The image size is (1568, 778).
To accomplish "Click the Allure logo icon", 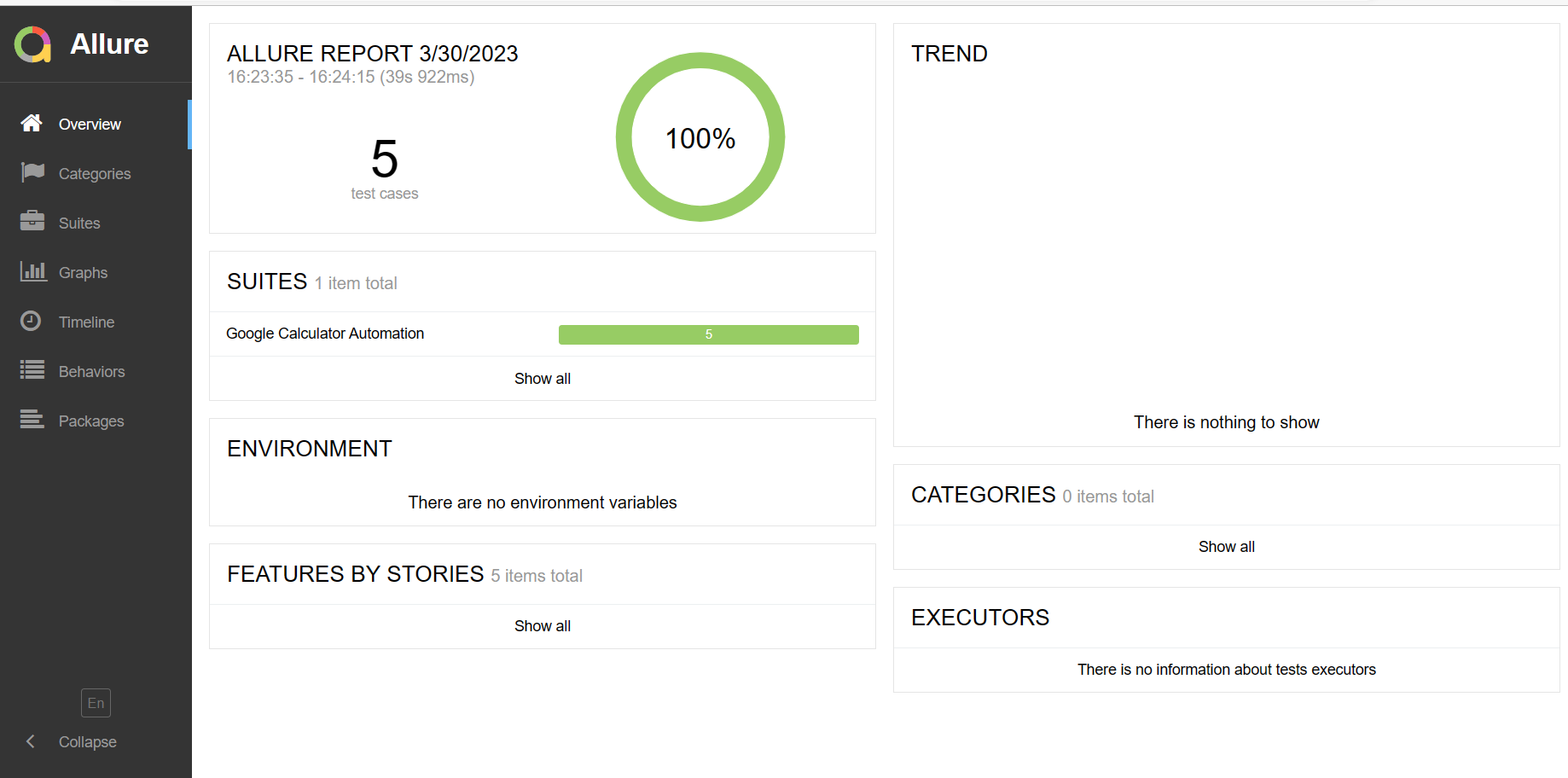I will [x=33, y=44].
